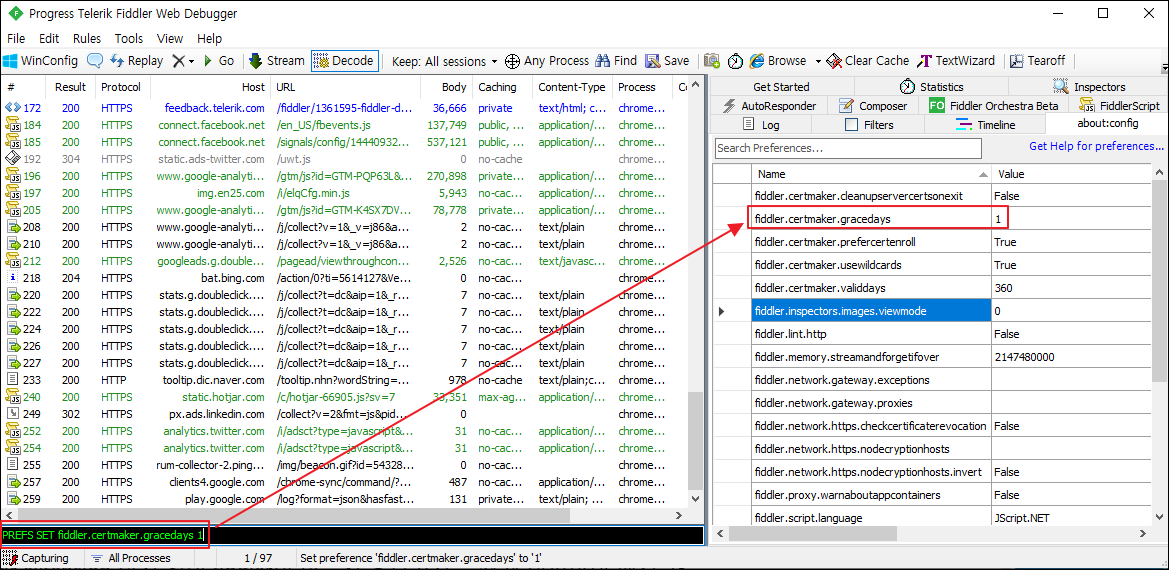Open Find with the binoculars icon
The width and height of the screenshot is (1169, 570).
tap(616, 61)
